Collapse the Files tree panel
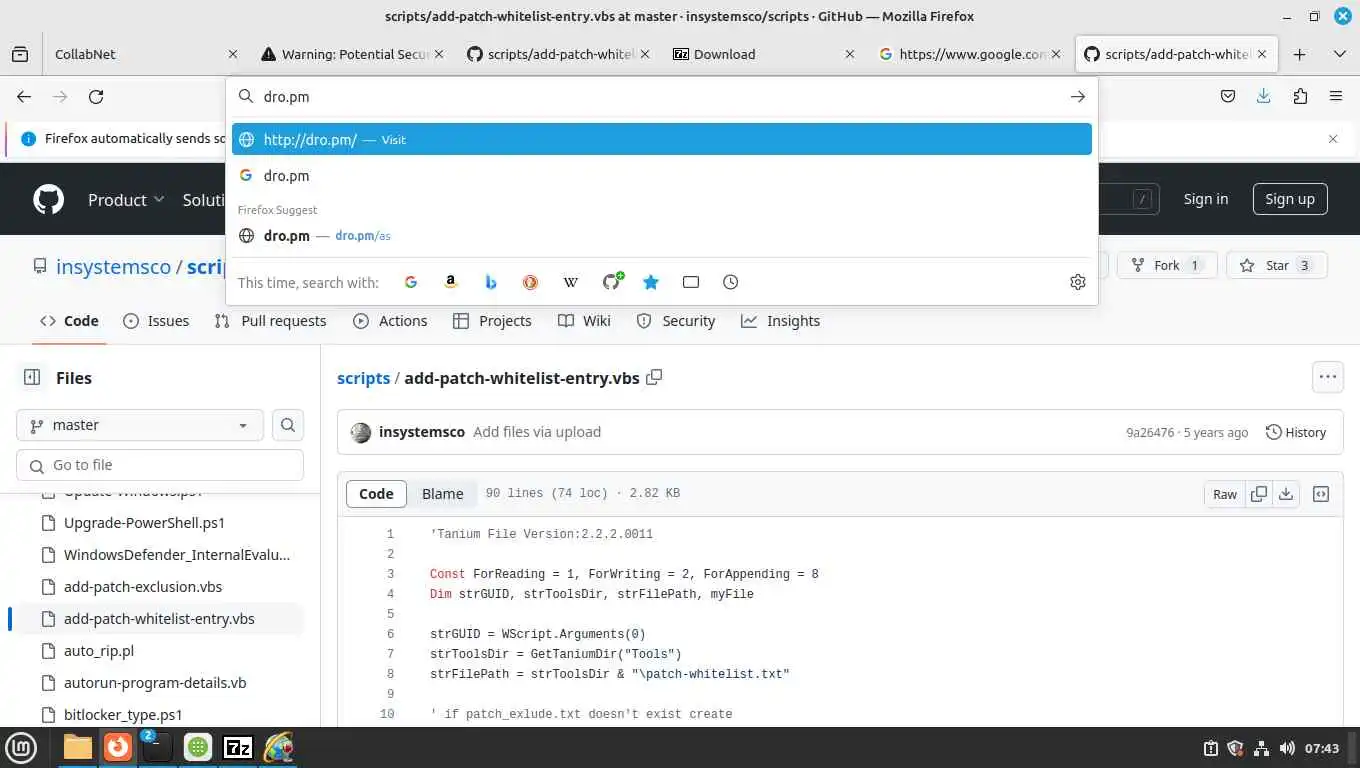This screenshot has height=768, width=1360. pyautogui.click(x=32, y=377)
